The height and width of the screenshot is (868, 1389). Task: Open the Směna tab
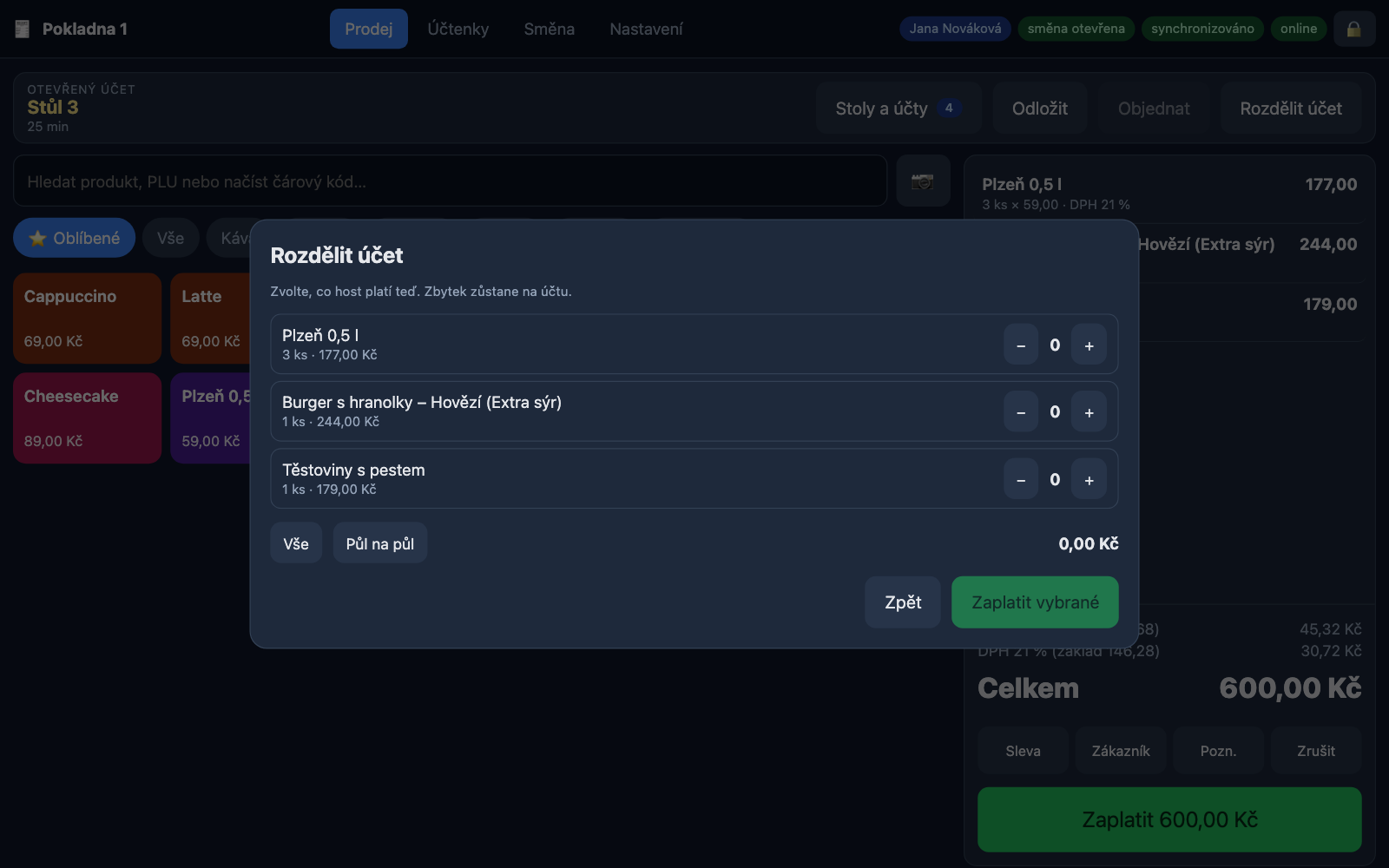pos(550,29)
